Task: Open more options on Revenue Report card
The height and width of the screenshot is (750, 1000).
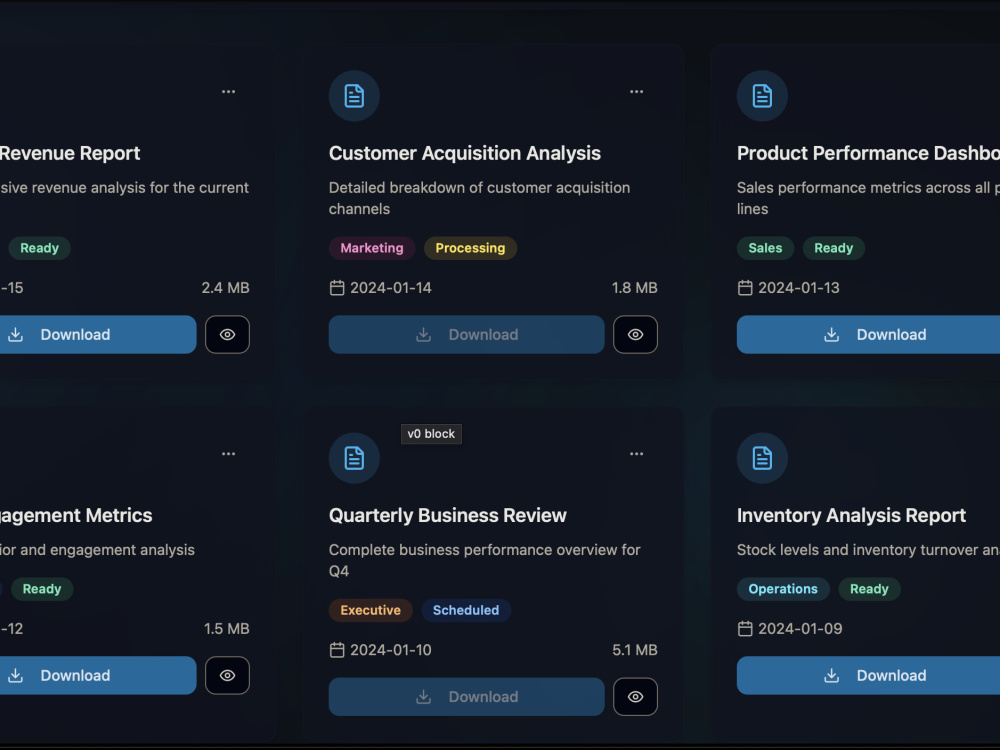Action: (228, 92)
